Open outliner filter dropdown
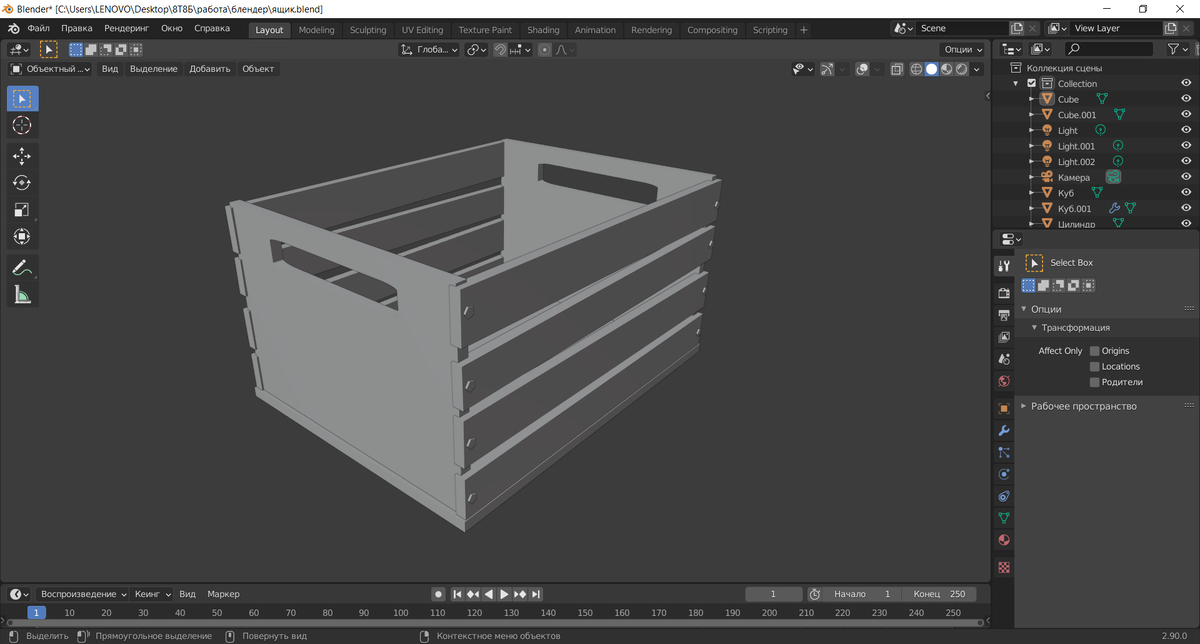This screenshot has height=644, width=1200. [x=1178, y=49]
